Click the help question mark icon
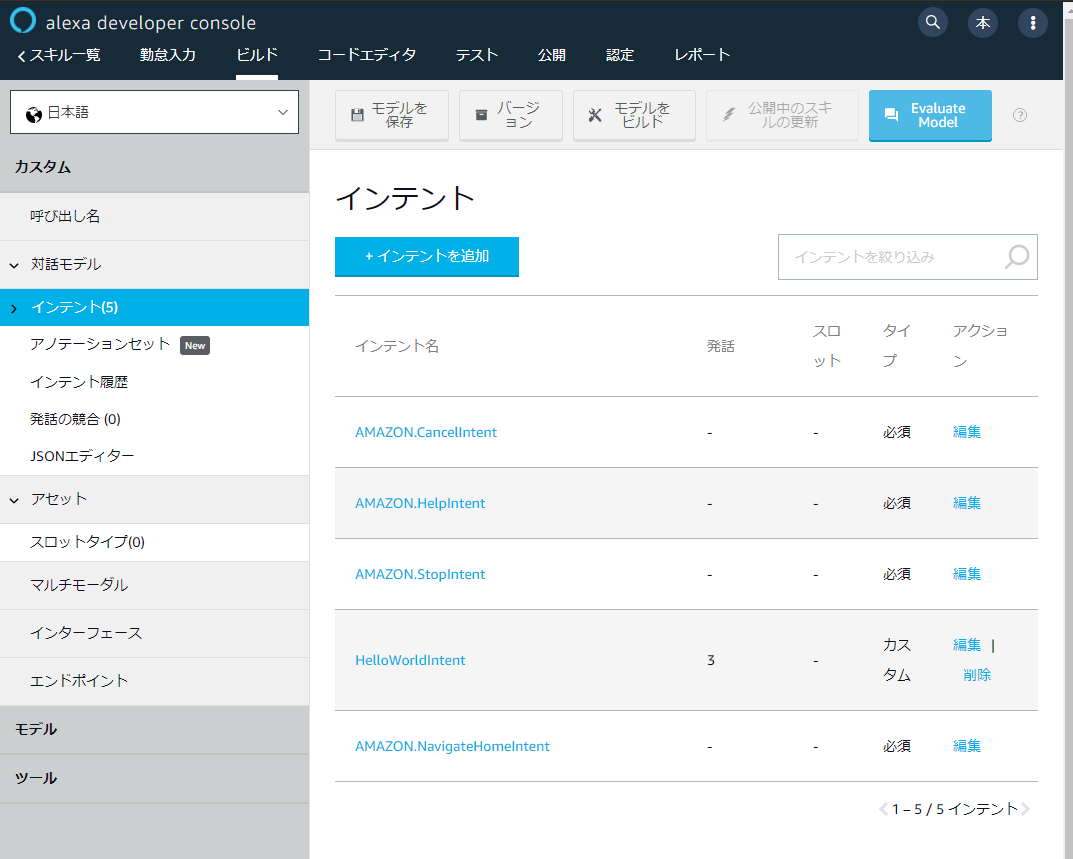 (1020, 115)
